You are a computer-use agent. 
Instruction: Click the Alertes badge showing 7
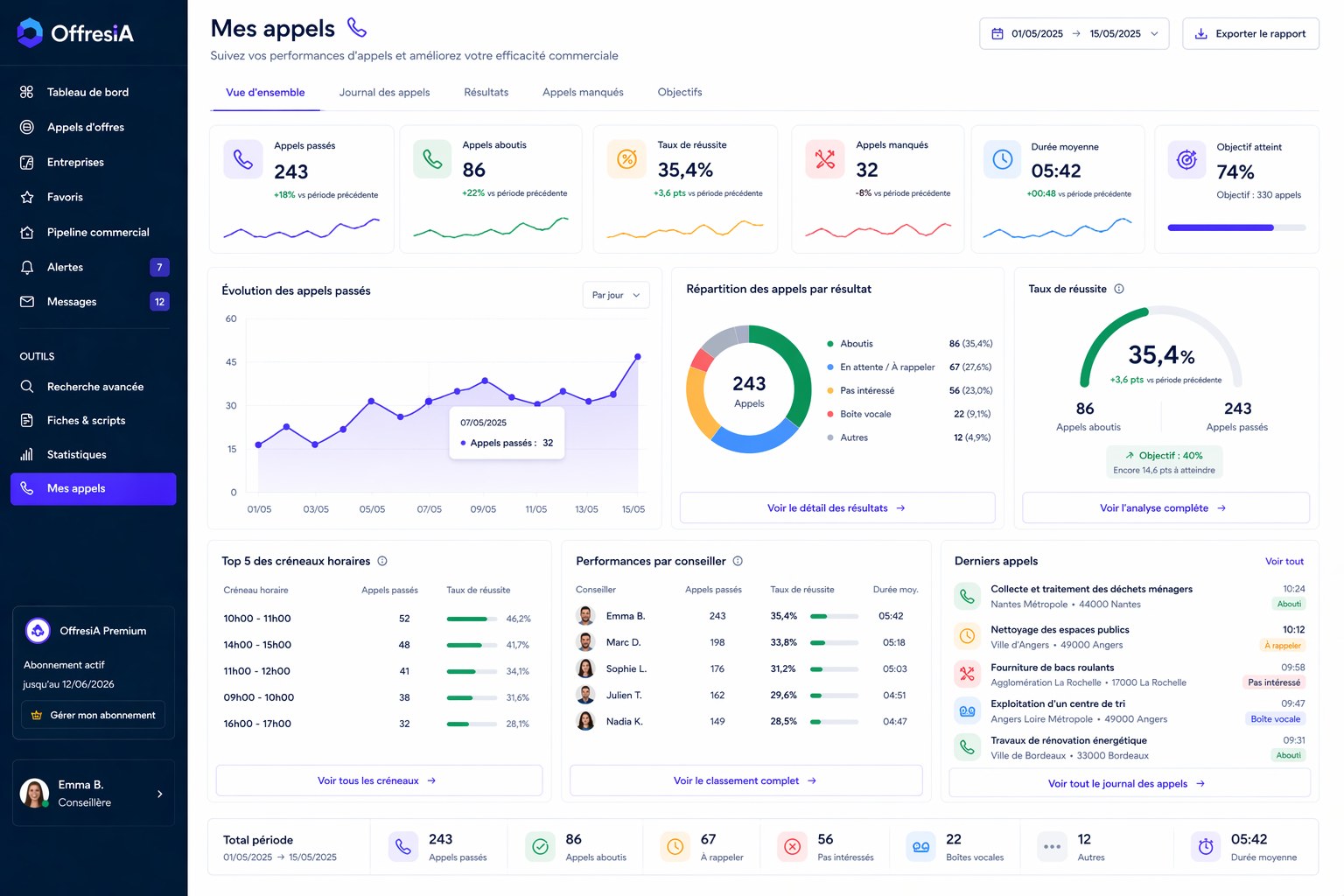pos(159,267)
